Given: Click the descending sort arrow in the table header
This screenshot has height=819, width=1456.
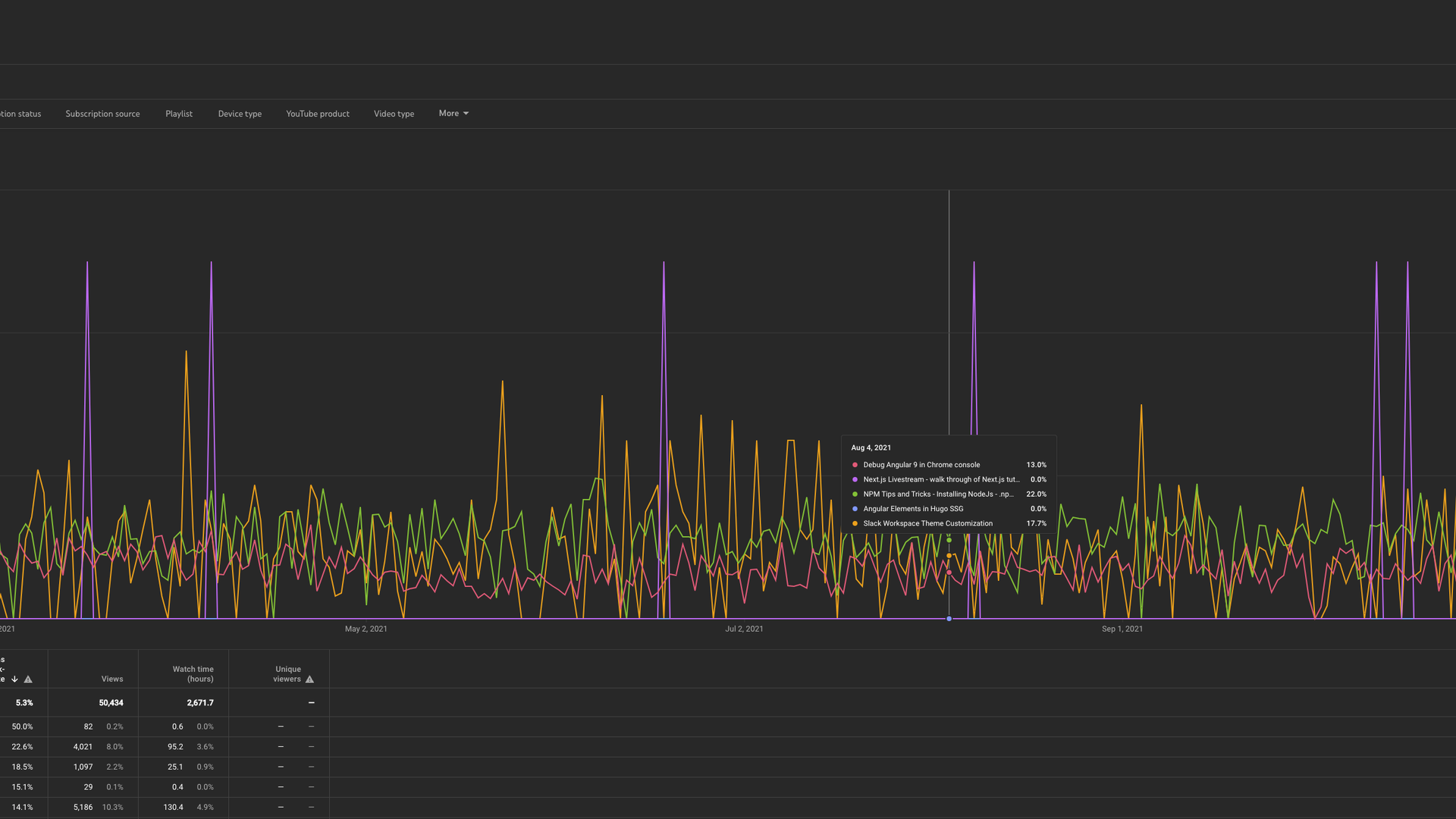Looking at the screenshot, I should 14,679.
